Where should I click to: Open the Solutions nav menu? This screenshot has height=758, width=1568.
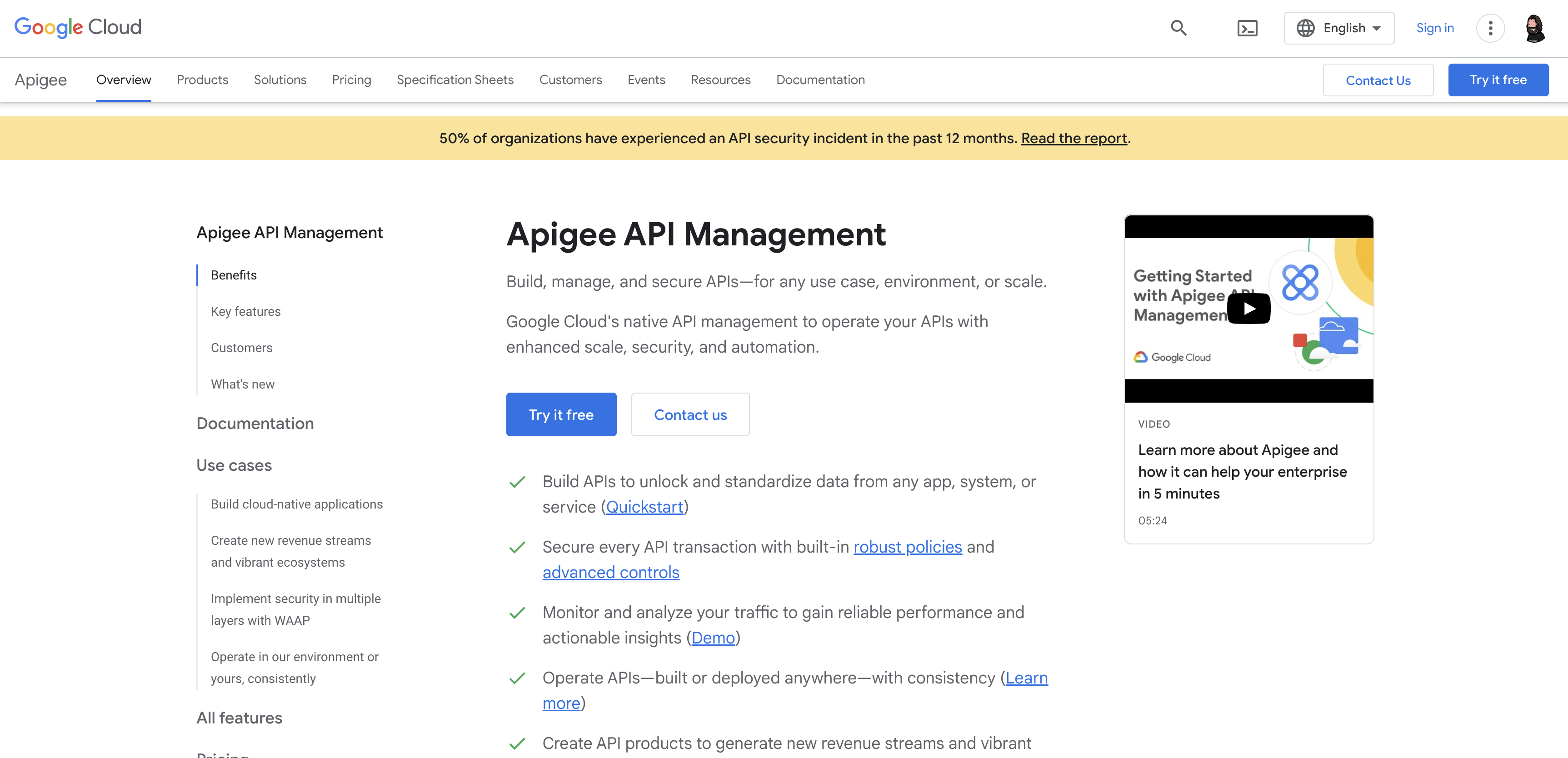coord(280,80)
